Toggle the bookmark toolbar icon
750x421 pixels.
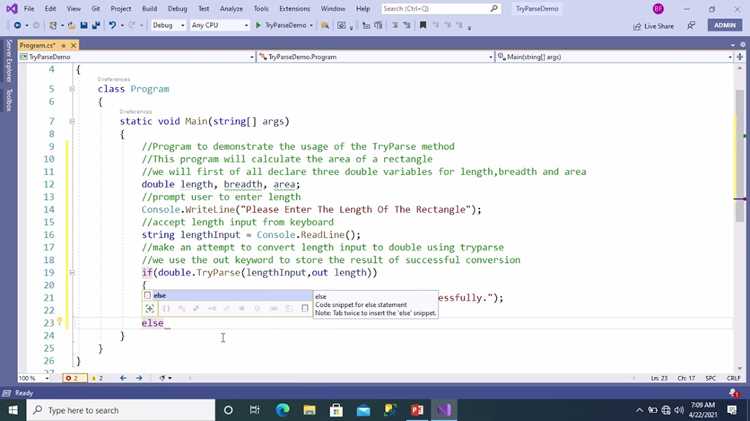423,25
